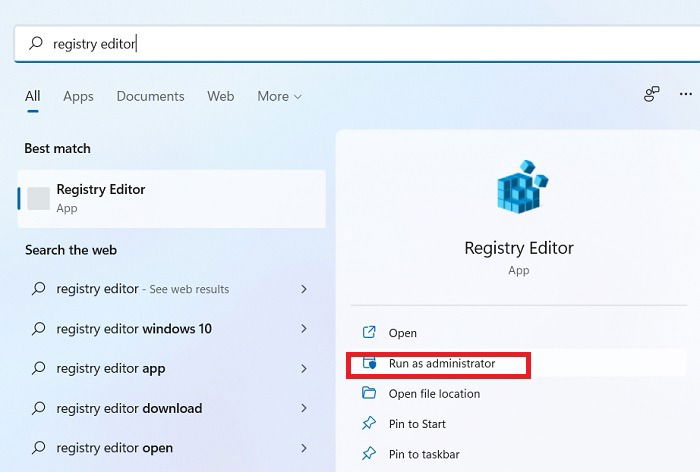Switch to the Documents tab

[150, 96]
